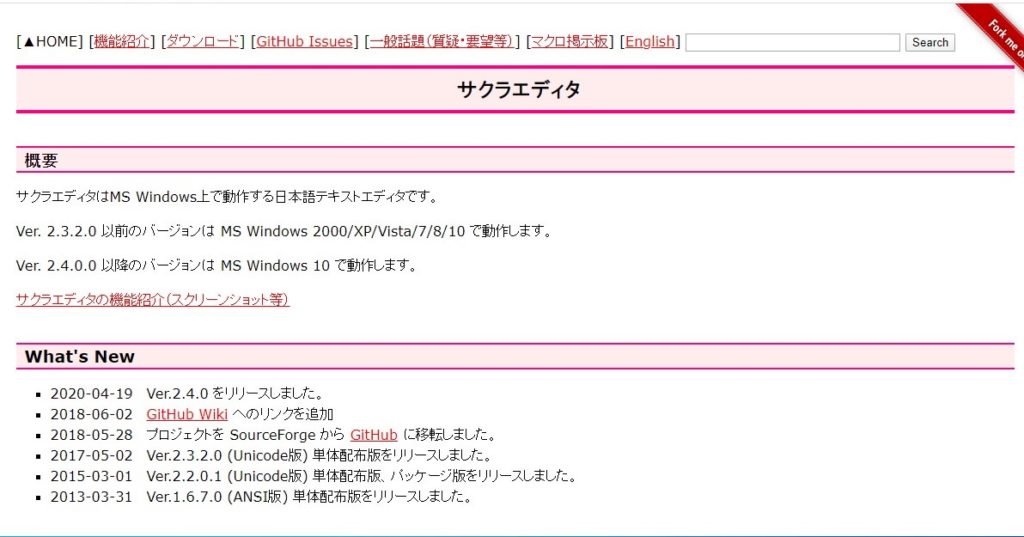Open サクラエディタの機能紹介(スクリーンショット等) link
The image size is (1024, 537).
(x=152, y=300)
